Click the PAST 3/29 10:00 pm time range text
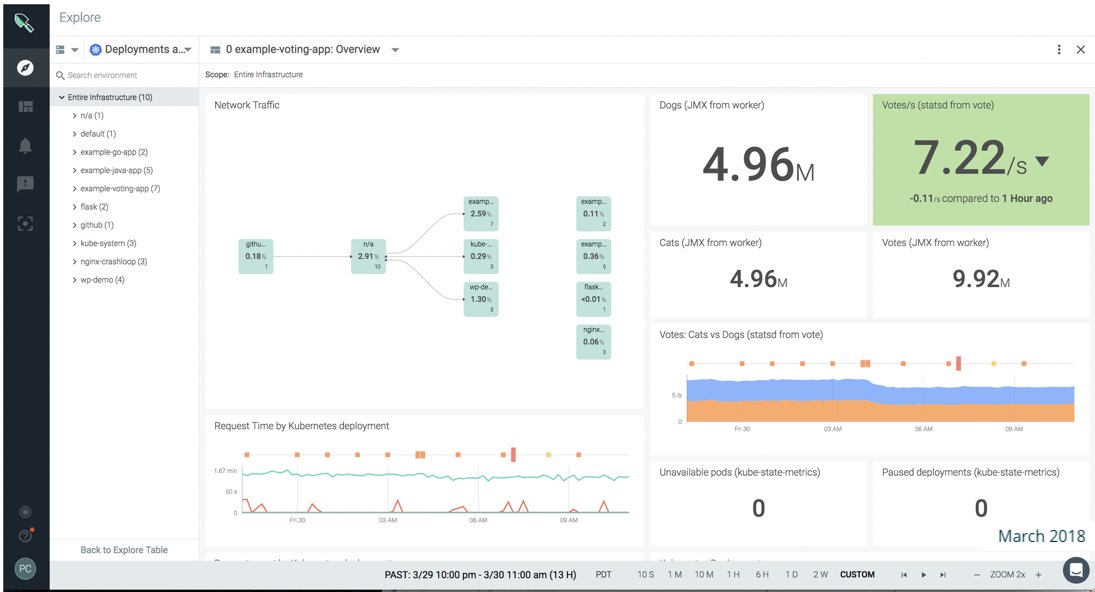Viewport: 1095px width, 592px height. coord(480,575)
